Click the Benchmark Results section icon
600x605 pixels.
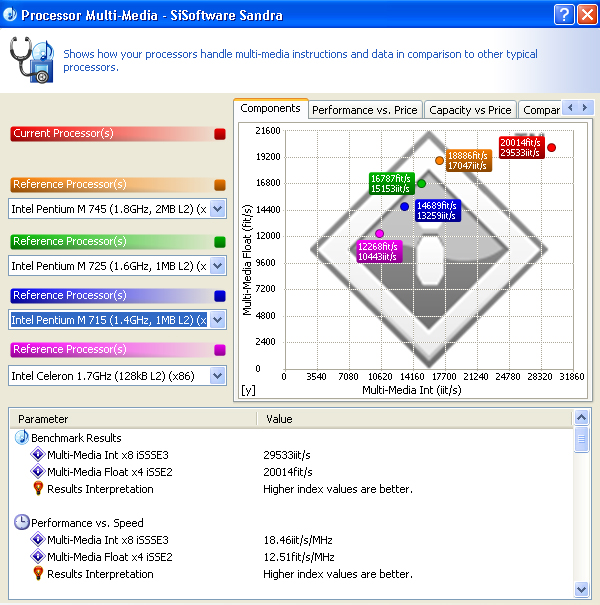point(22,438)
